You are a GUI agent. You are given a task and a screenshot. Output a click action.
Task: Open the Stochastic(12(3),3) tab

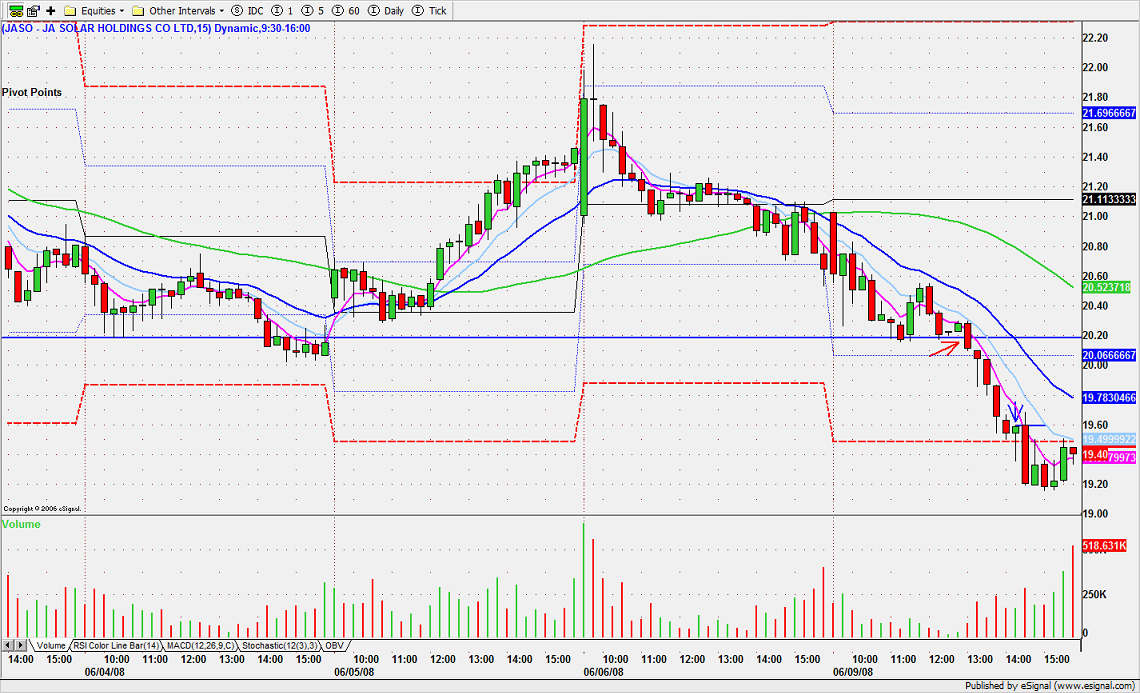pyautogui.click(x=279, y=646)
